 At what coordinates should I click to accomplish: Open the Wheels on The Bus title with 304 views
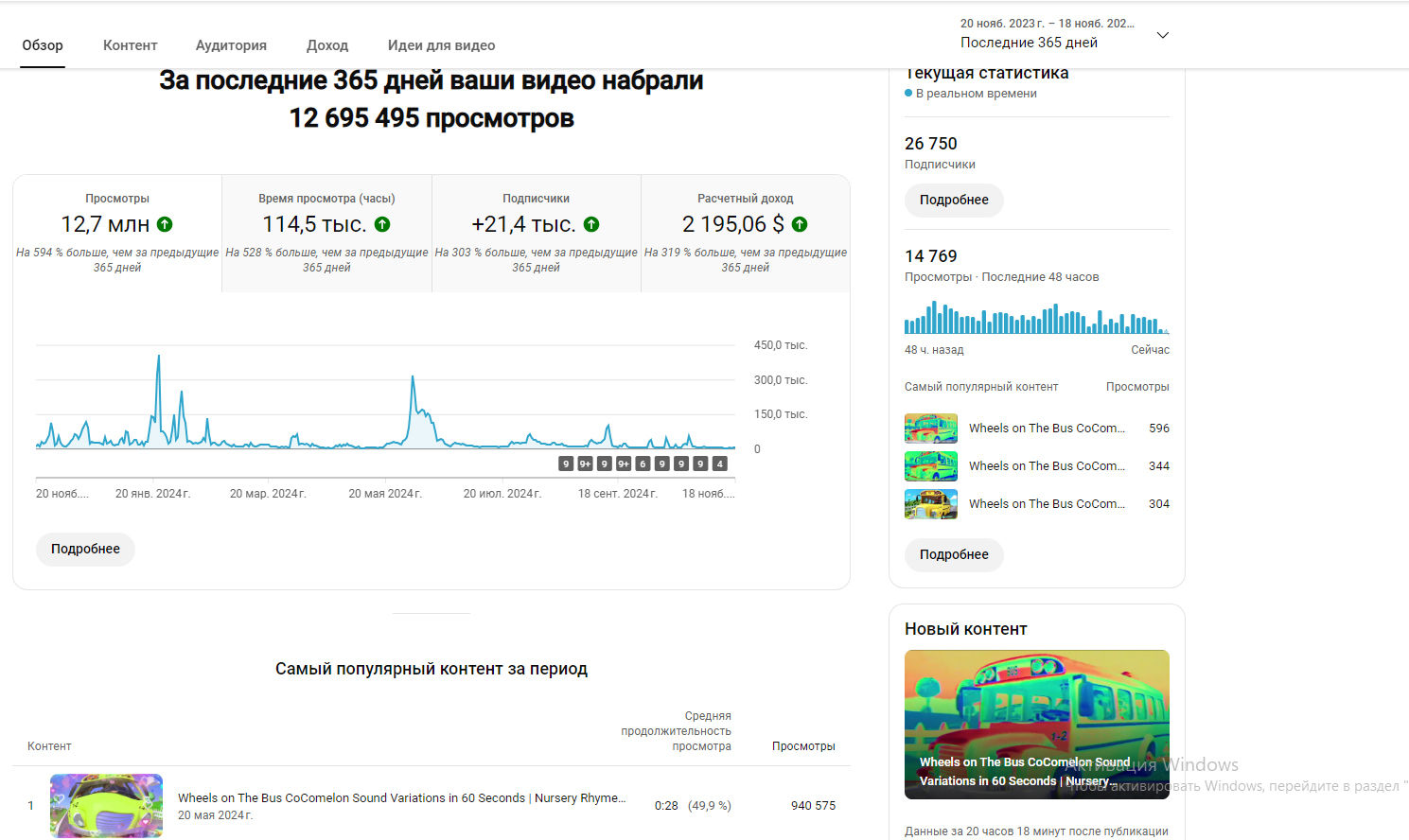[1047, 504]
